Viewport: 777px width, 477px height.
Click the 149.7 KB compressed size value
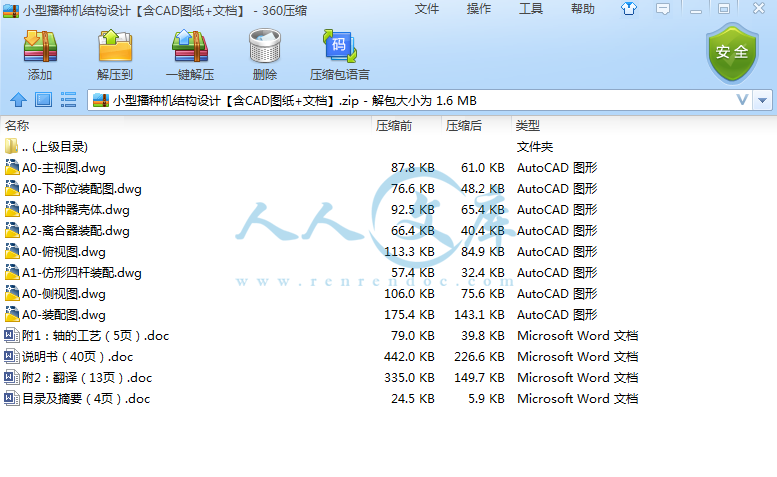point(479,377)
